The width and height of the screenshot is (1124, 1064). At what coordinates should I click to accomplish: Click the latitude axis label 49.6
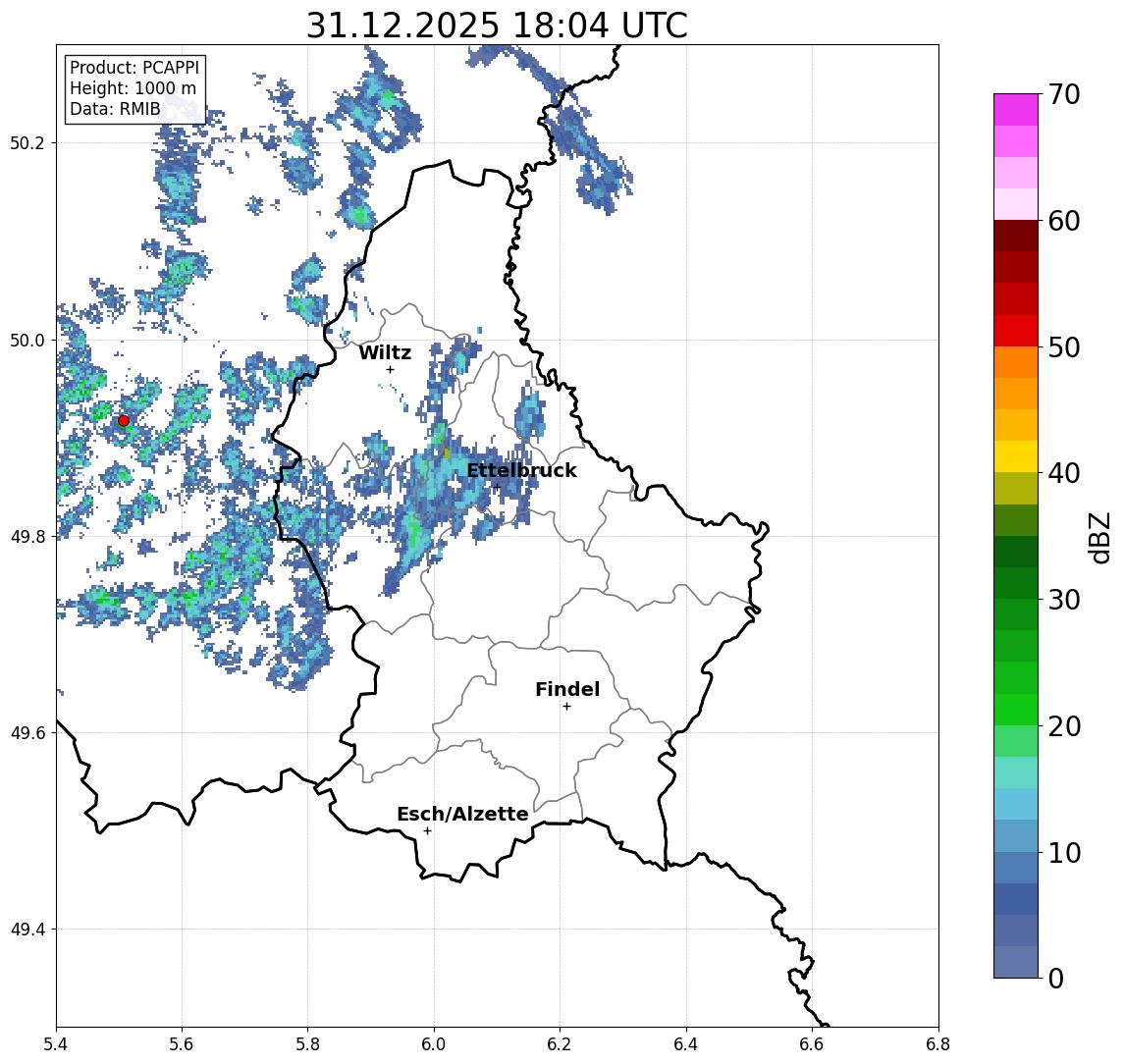[27, 733]
